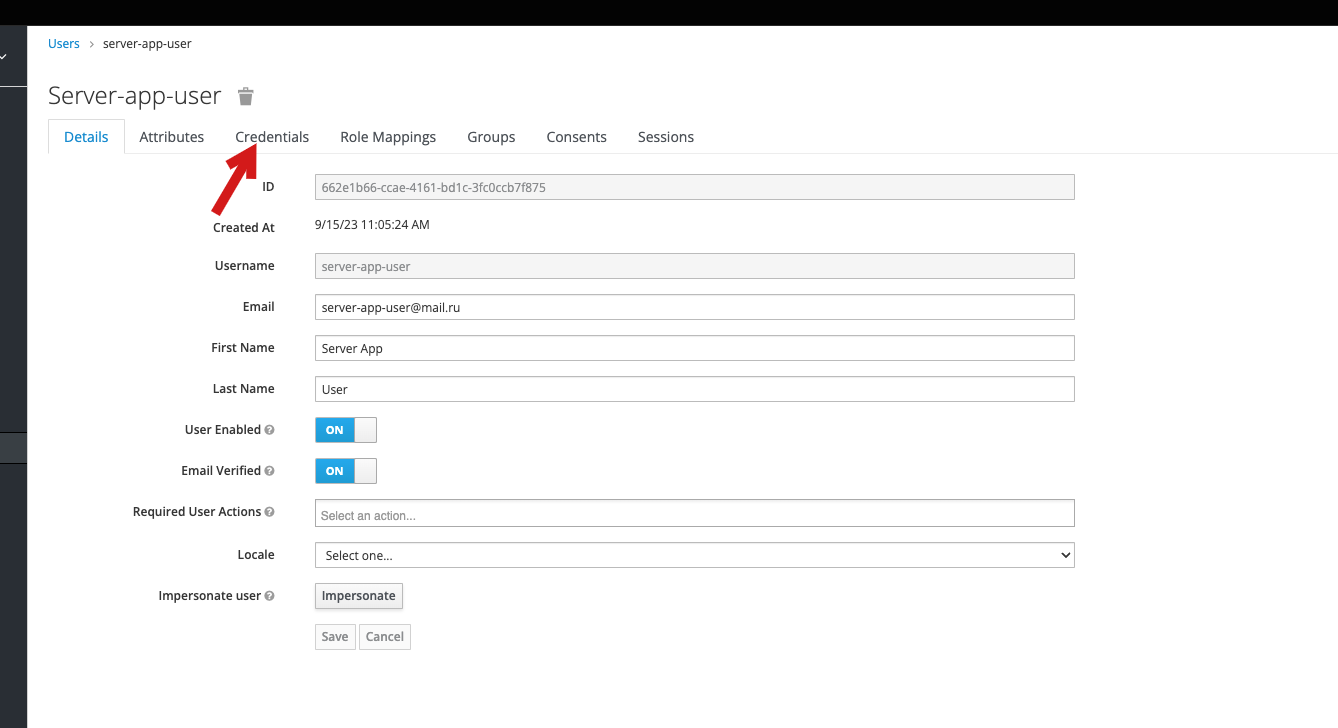This screenshot has width=1338, height=728.
Task: Open the Attributes tab
Action: coord(171,137)
